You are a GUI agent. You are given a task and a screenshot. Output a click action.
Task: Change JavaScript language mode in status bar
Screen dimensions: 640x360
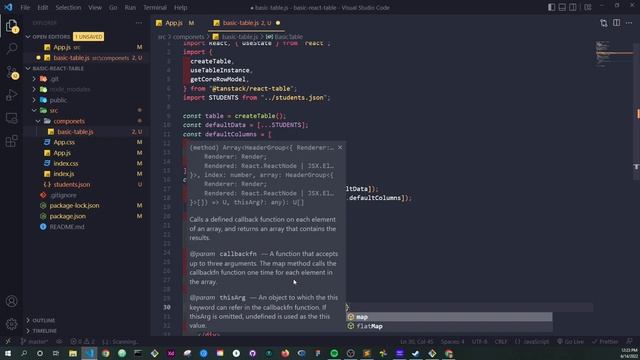click(x=532, y=341)
